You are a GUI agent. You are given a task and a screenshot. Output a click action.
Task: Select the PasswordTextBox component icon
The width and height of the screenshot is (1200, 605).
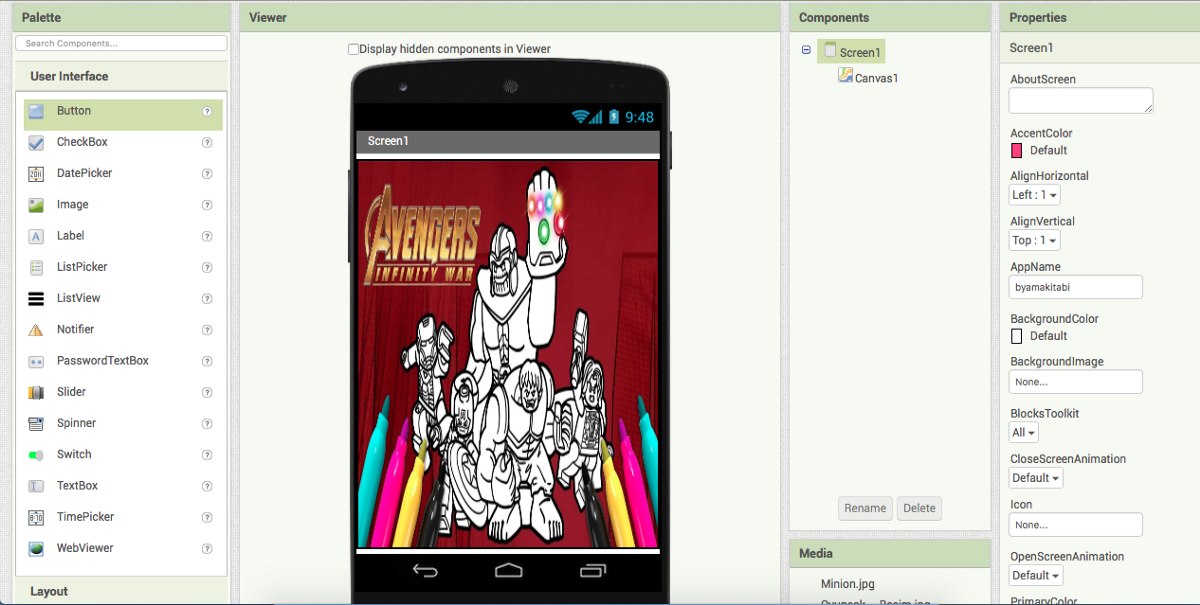click(36, 361)
